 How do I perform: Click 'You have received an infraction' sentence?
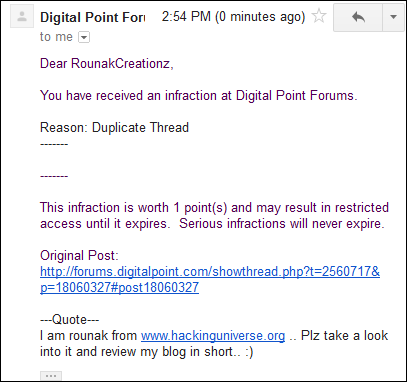199,95
